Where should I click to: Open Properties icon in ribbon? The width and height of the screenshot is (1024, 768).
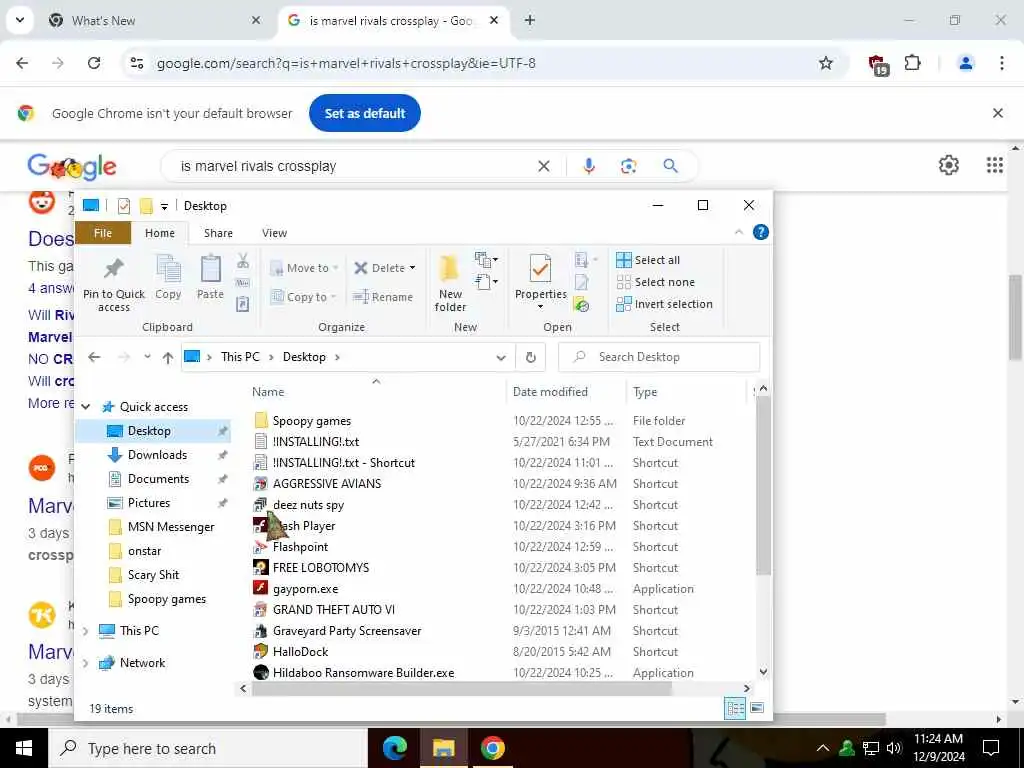point(540,268)
